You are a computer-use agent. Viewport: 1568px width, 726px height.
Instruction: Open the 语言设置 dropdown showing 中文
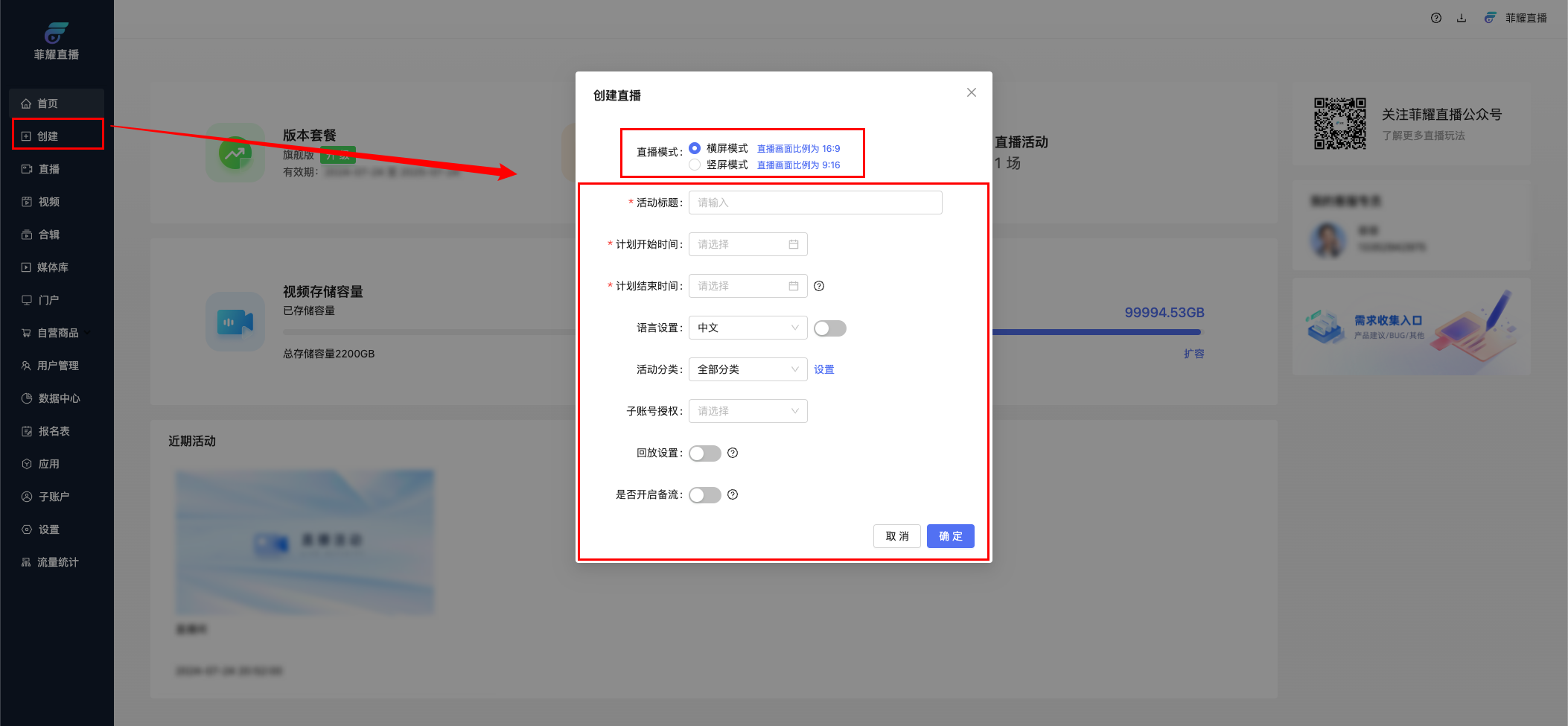748,328
